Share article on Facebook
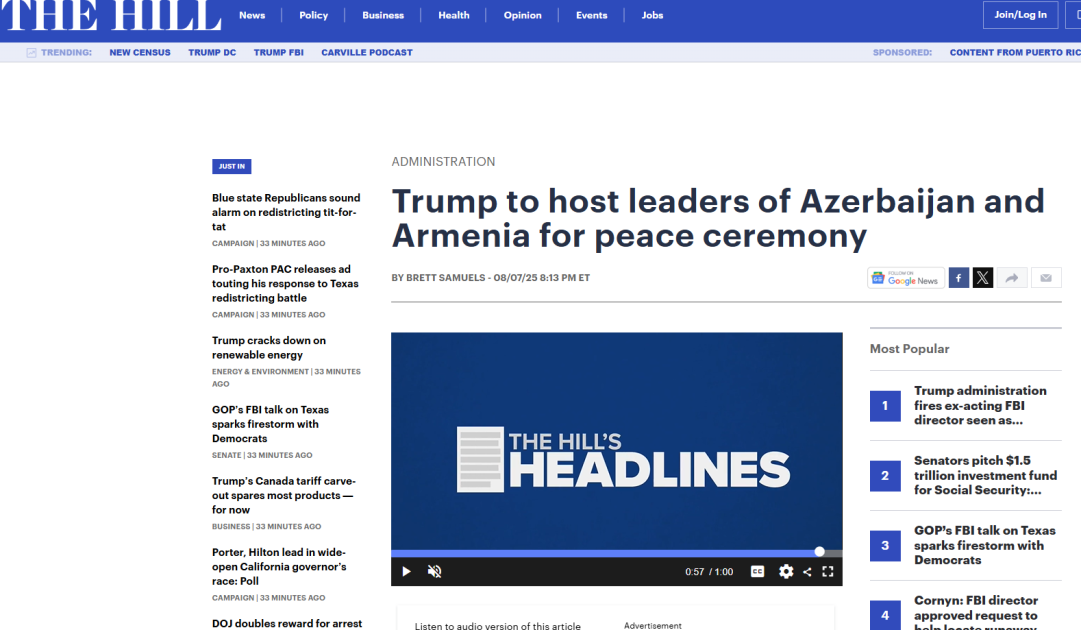1081x630 pixels. pyautogui.click(x=958, y=278)
